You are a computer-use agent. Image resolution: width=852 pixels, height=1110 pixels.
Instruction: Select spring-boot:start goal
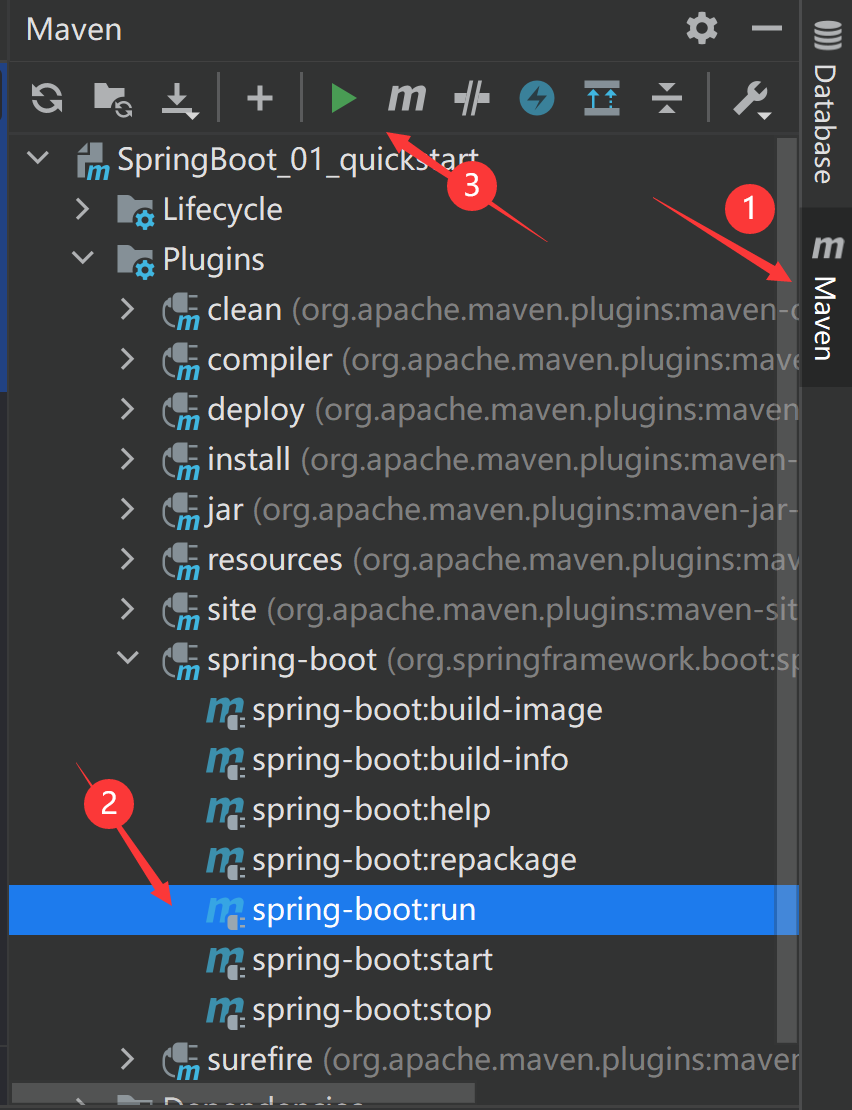[403, 960]
